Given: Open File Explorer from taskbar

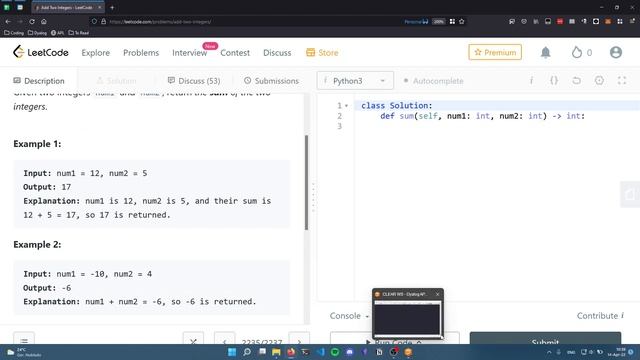Looking at the screenshot, I should click(276, 352).
